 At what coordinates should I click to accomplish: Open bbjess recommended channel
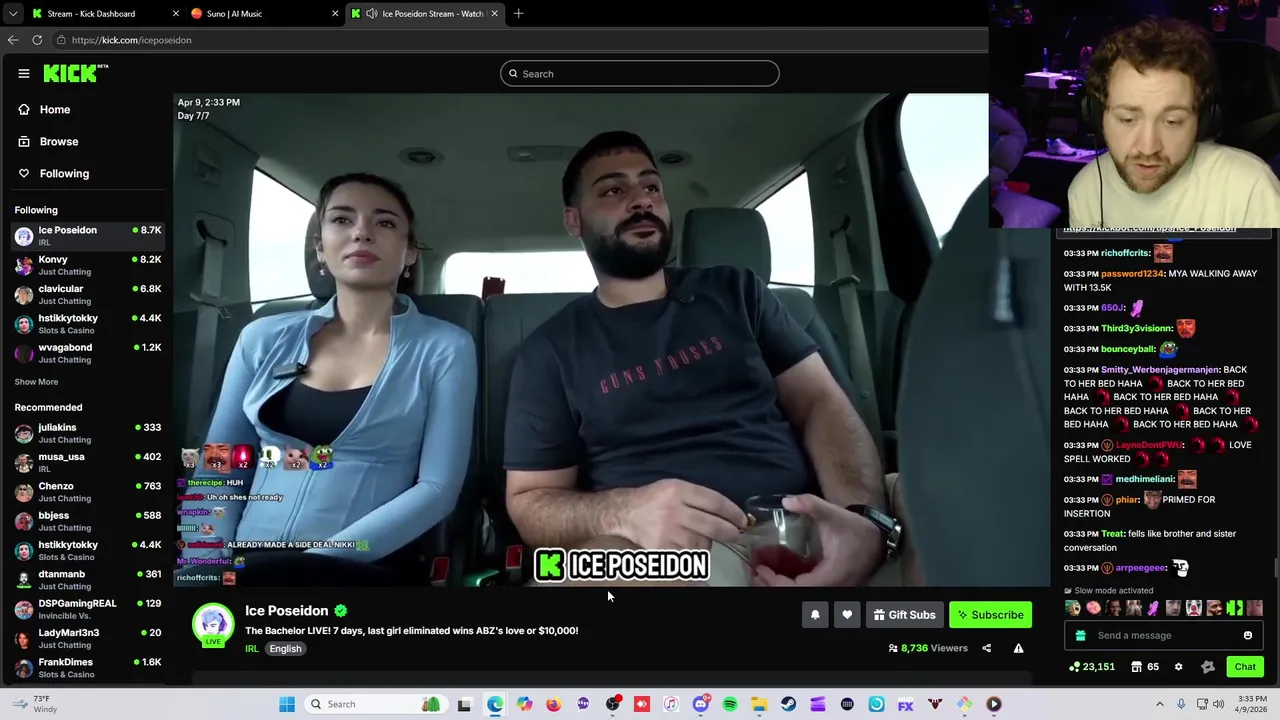coord(89,521)
